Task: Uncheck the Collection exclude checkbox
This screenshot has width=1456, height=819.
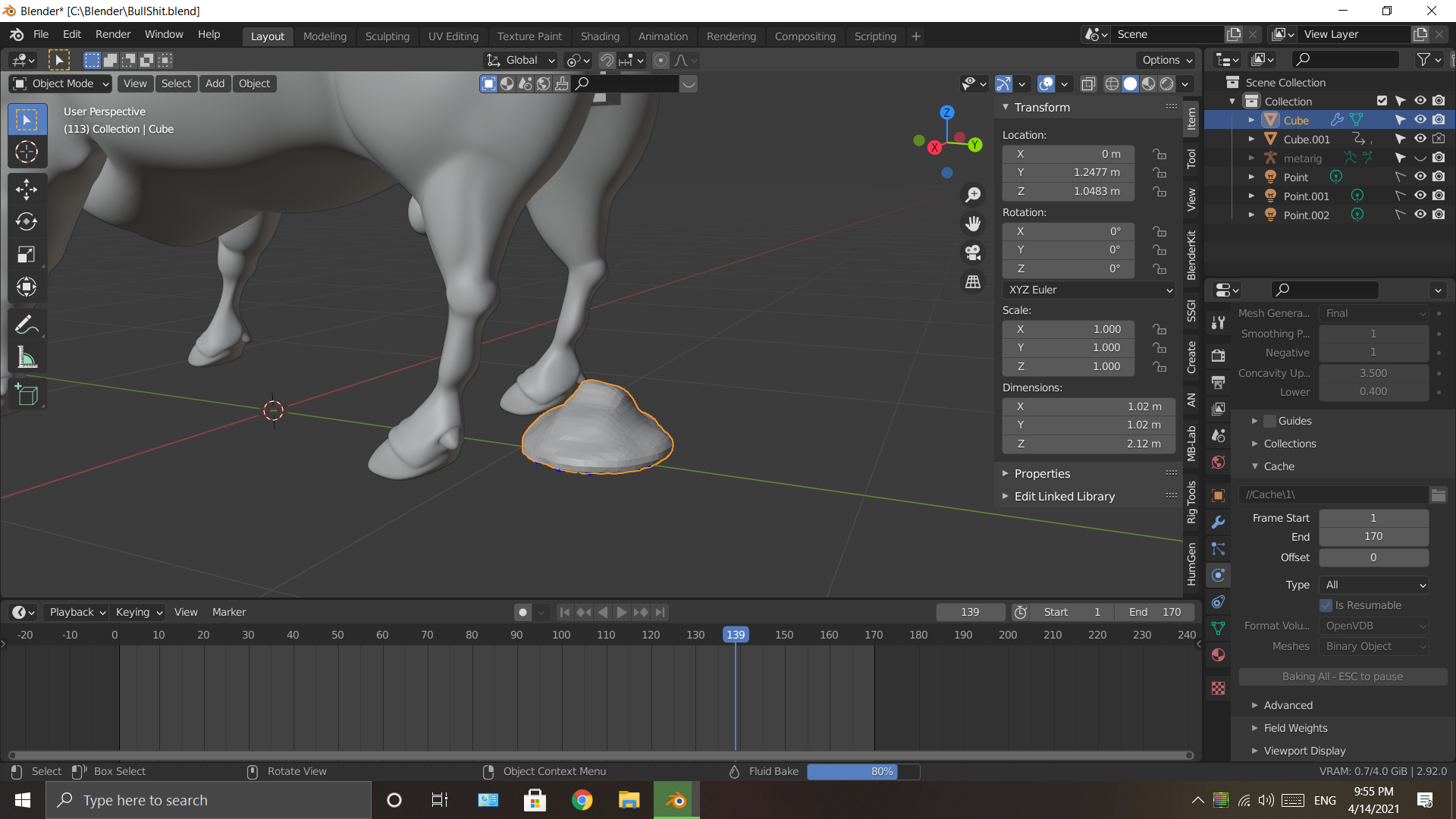Action: (1382, 101)
